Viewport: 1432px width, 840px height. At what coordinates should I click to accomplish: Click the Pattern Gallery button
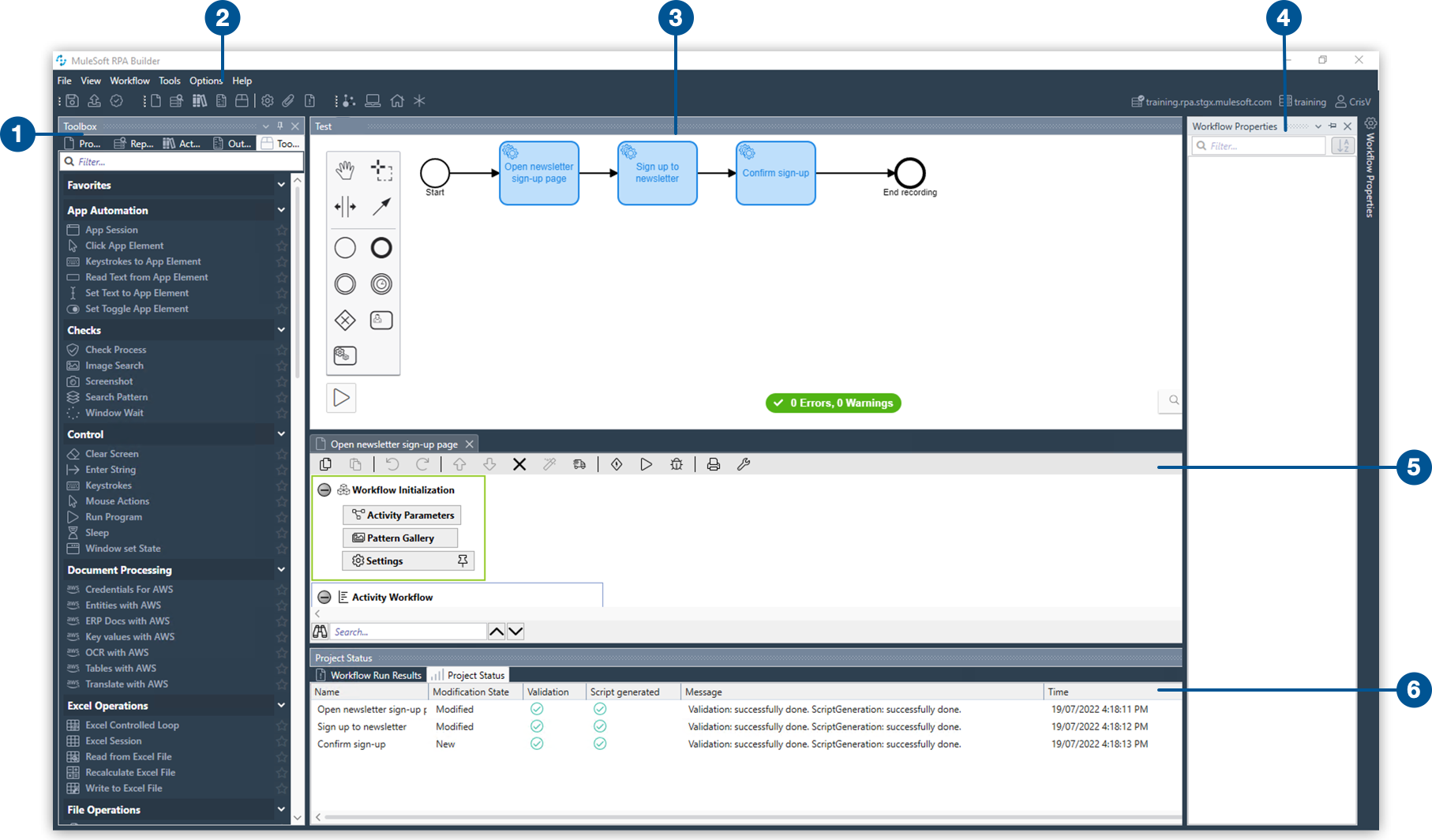click(400, 538)
